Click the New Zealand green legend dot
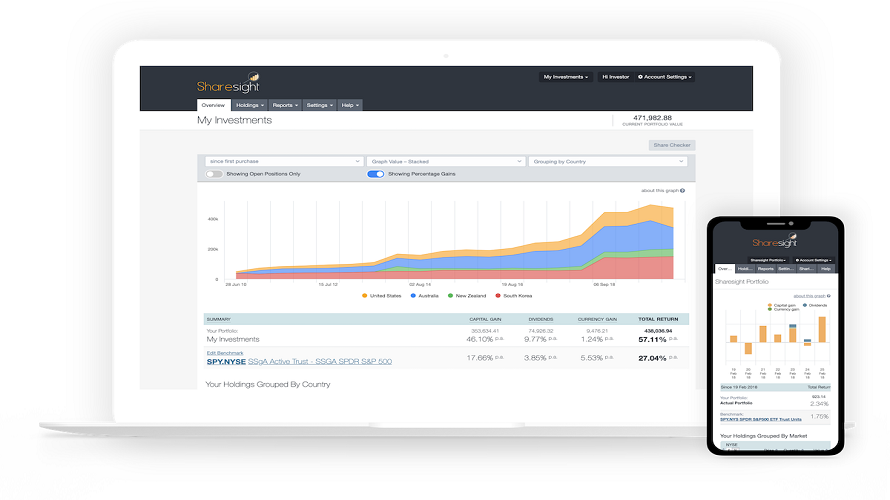Viewport: 890px width, 500px height. point(451,296)
